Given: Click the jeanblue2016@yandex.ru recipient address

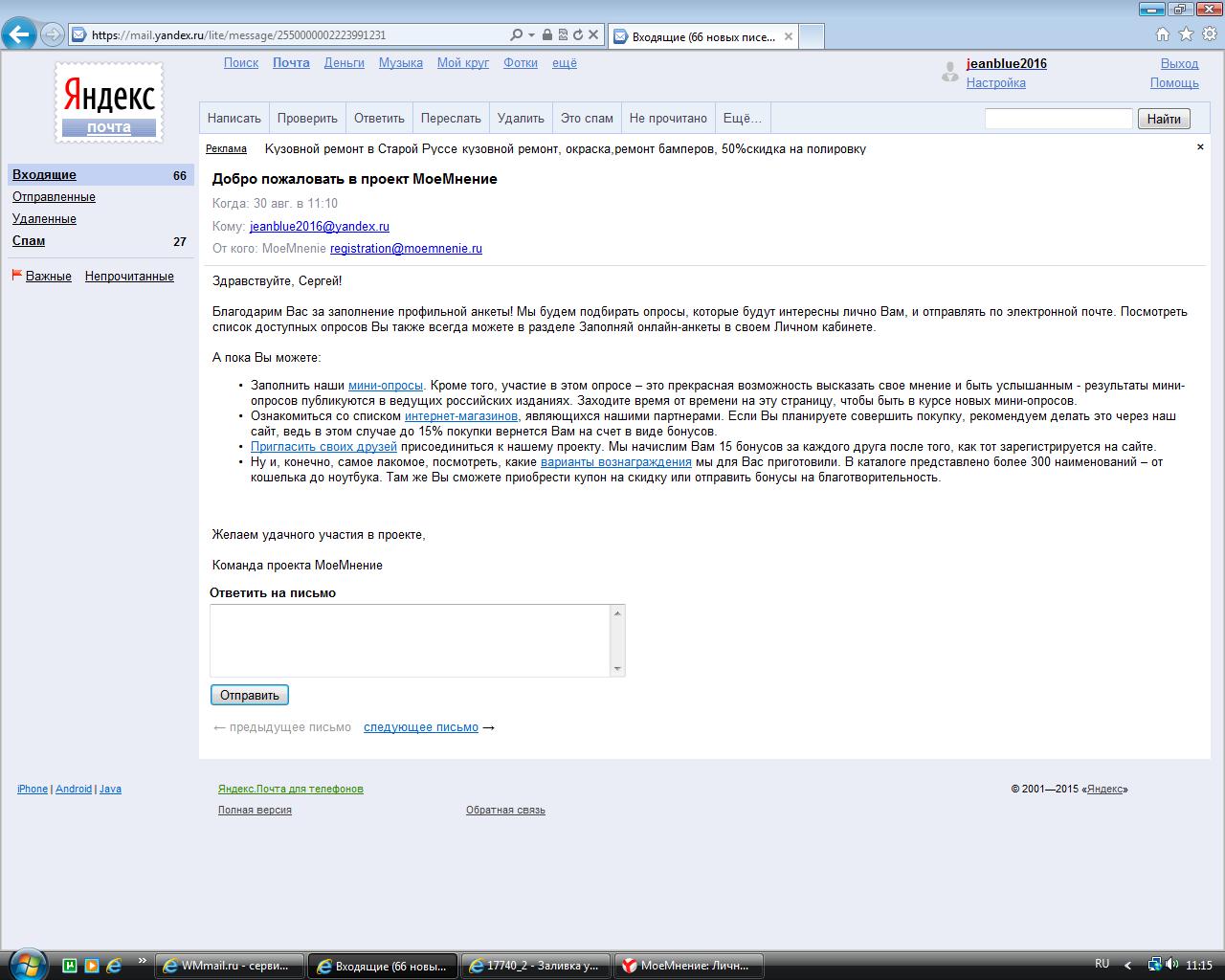Looking at the screenshot, I should coord(320,227).
